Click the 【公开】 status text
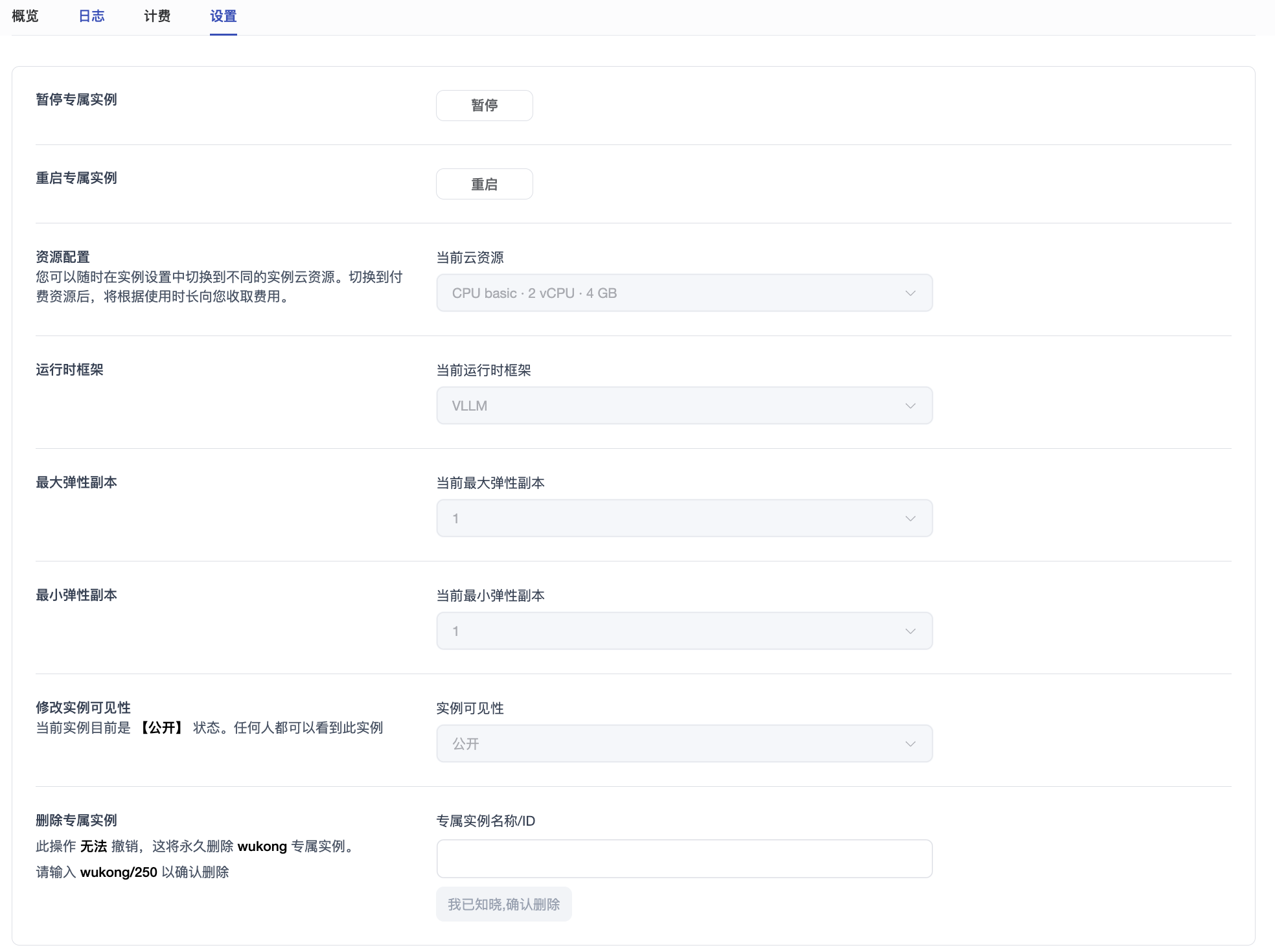This screenshot has height=952, width=1275. [162, 728]
